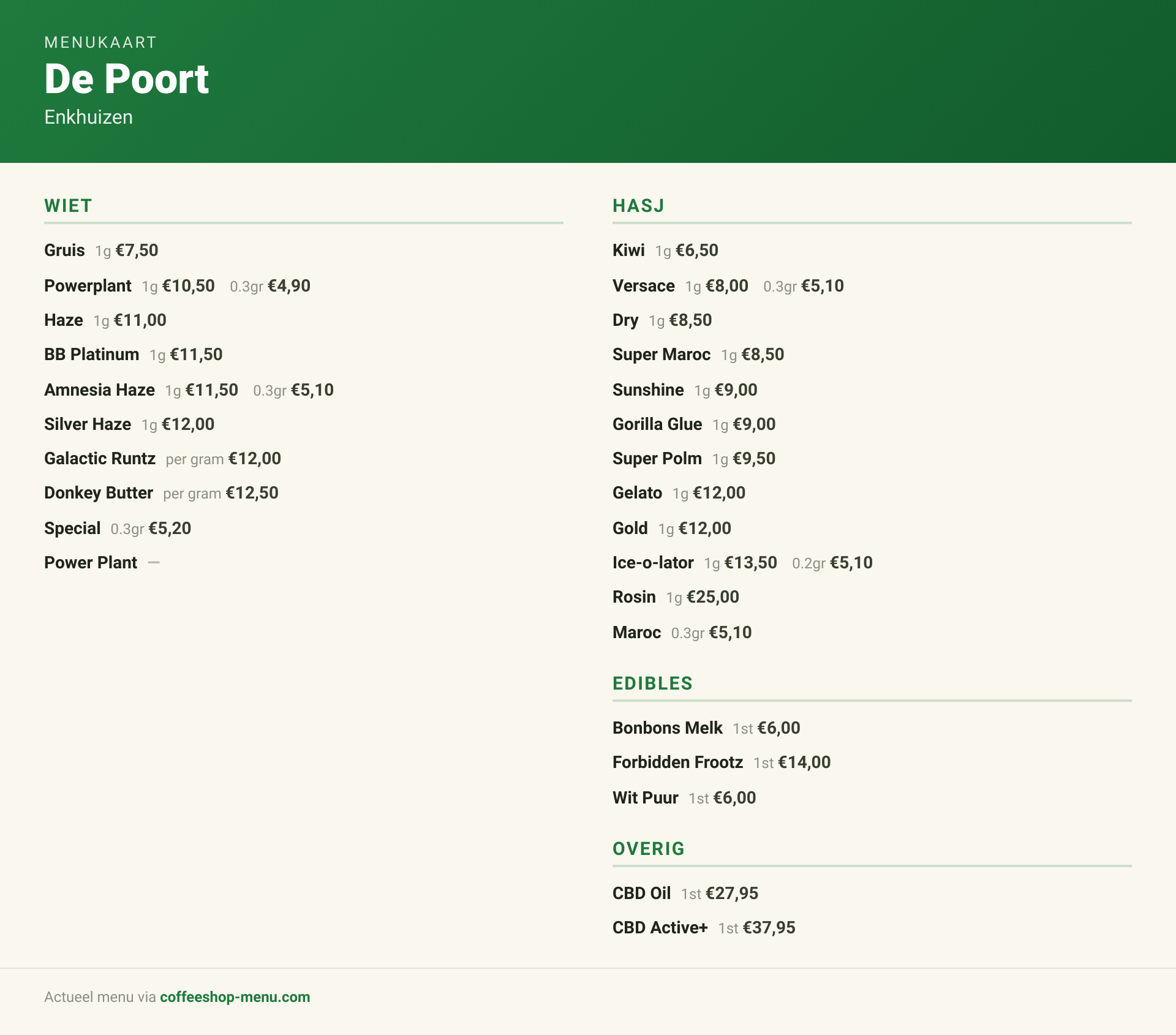Click the De Poort title
Viewport: 1176px width, 1035px height.
click(x=127, y=79)
